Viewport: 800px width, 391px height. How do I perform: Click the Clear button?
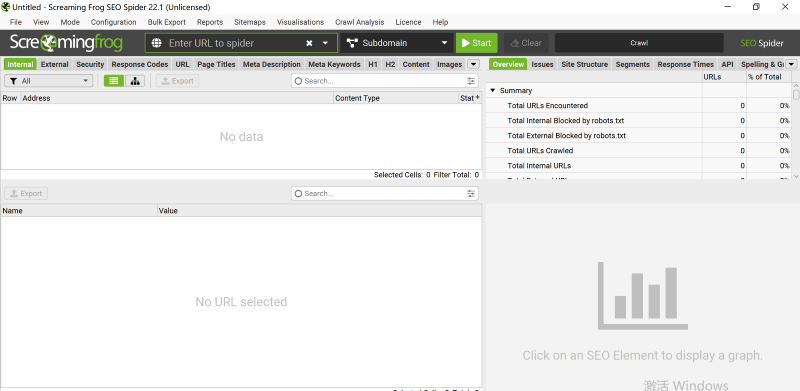click(526, 43)
